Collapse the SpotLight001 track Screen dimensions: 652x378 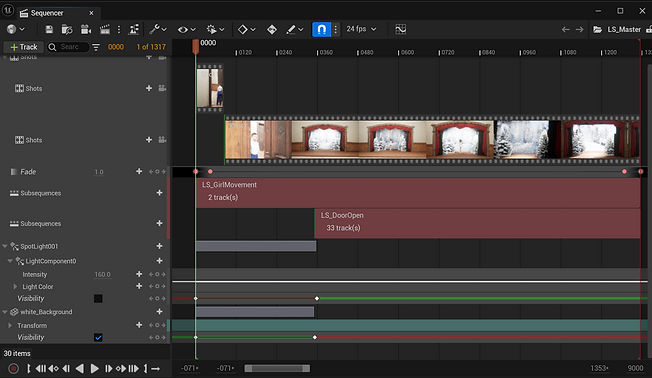(5, 246)
